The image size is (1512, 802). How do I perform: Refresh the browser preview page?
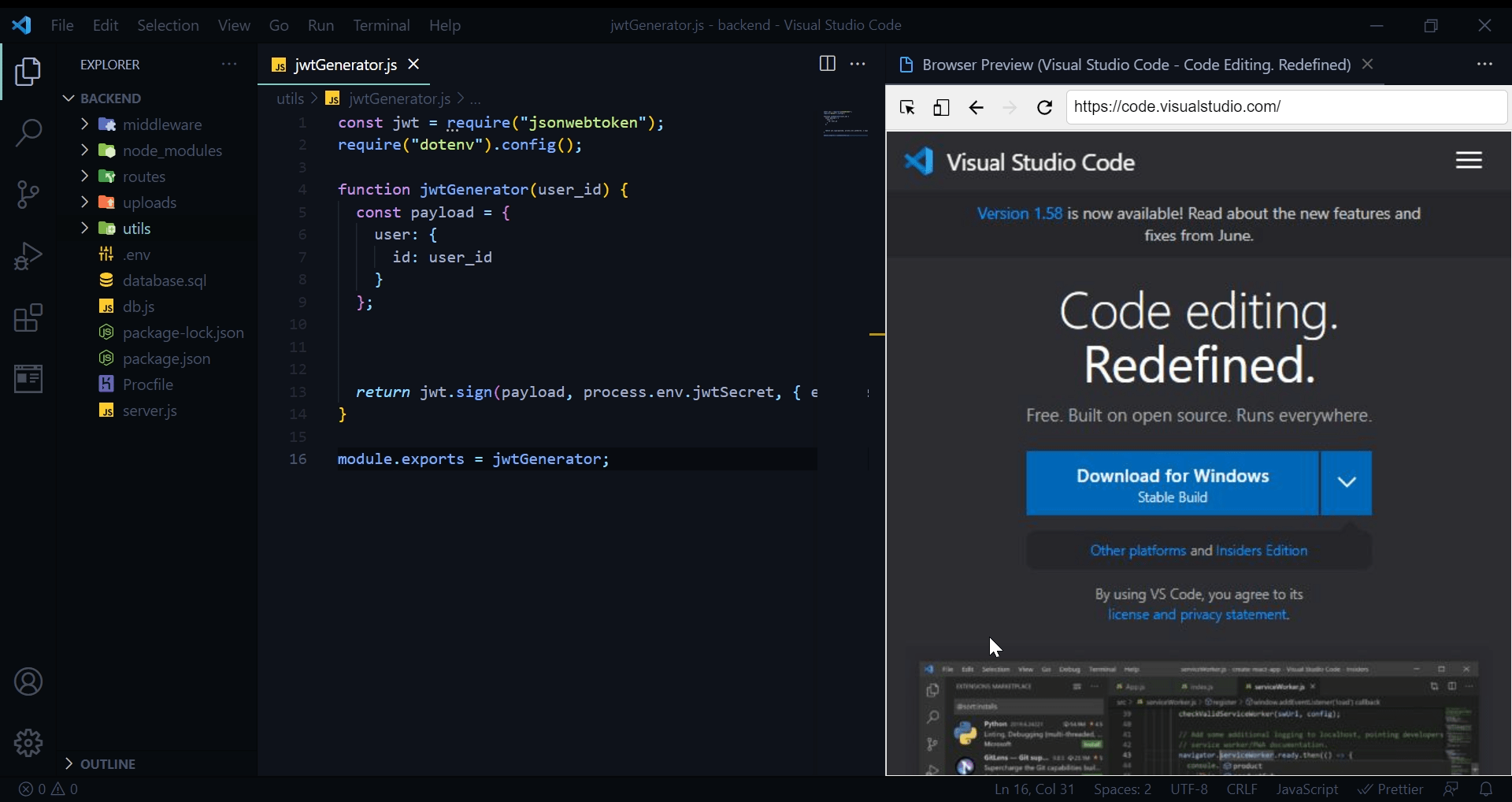1044,107
